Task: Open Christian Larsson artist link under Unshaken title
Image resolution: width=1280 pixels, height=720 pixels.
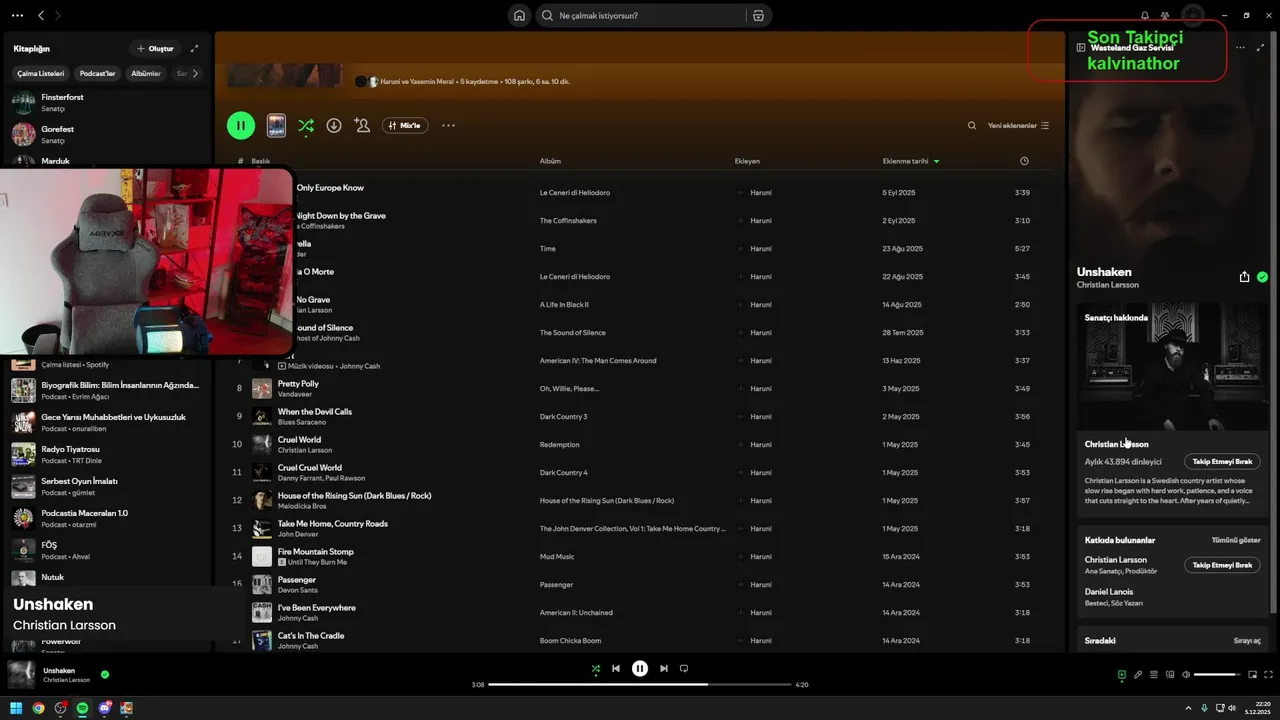Action: pyautogui.click(x=1107, y=285)
